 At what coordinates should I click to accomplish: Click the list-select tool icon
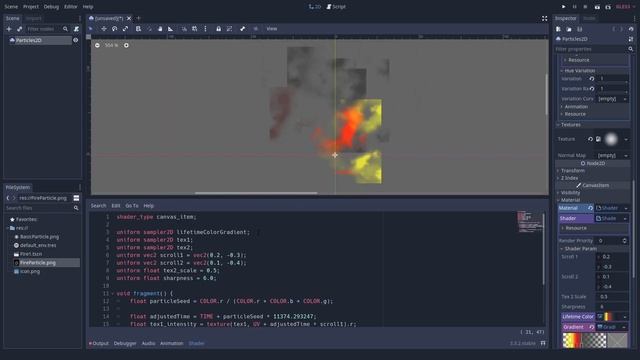138,29
